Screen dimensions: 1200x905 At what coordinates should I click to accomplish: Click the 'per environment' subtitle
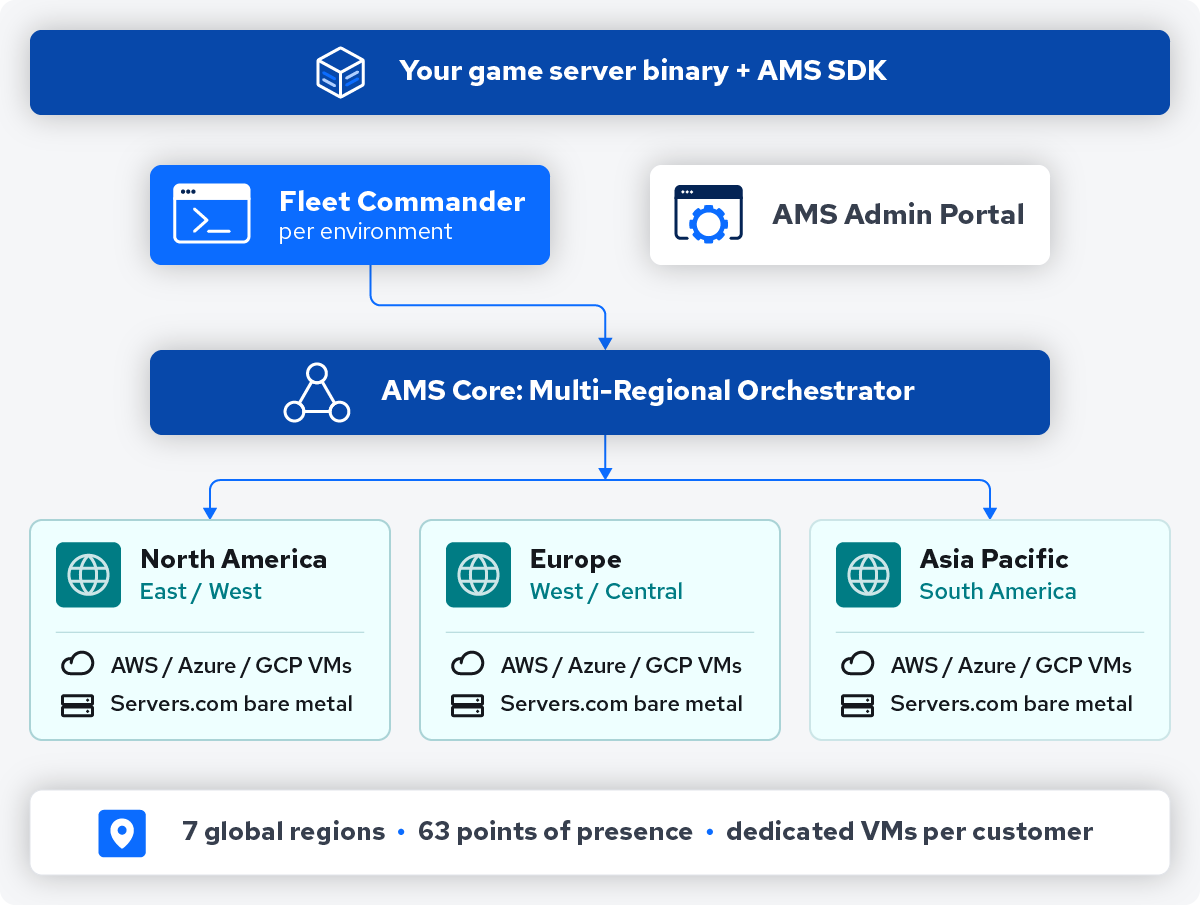(366, 232)
